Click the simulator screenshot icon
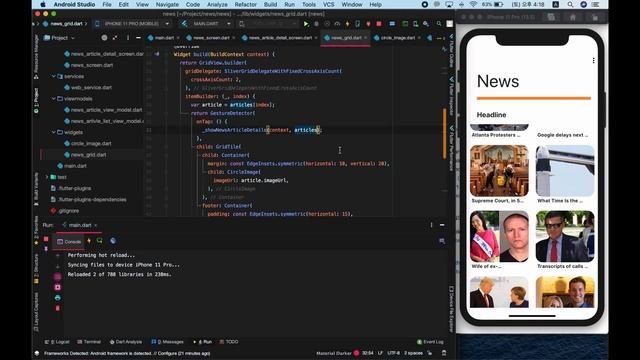 coord(551,17)
